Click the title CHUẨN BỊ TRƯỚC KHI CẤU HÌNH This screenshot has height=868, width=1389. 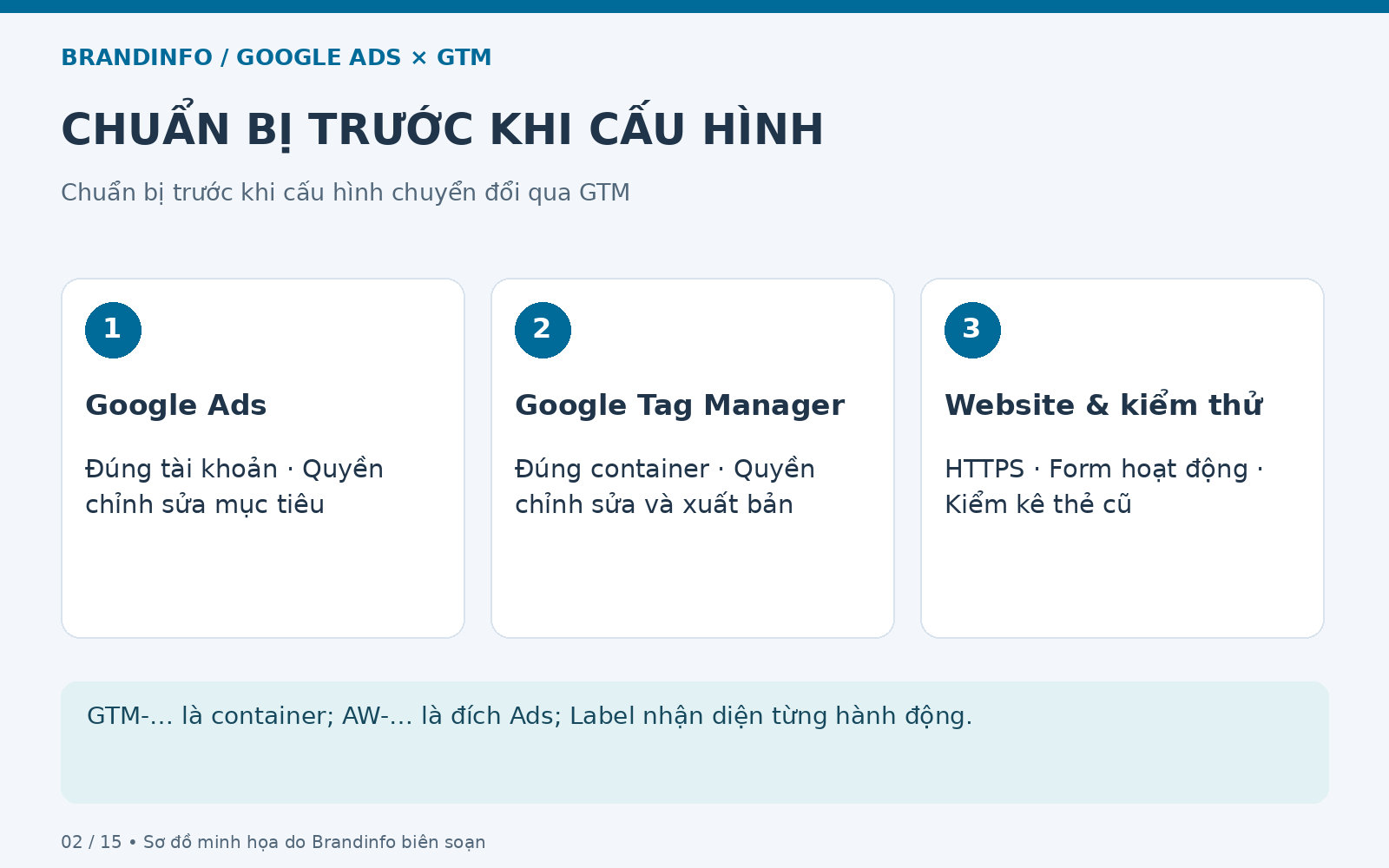tap(442, 129)
